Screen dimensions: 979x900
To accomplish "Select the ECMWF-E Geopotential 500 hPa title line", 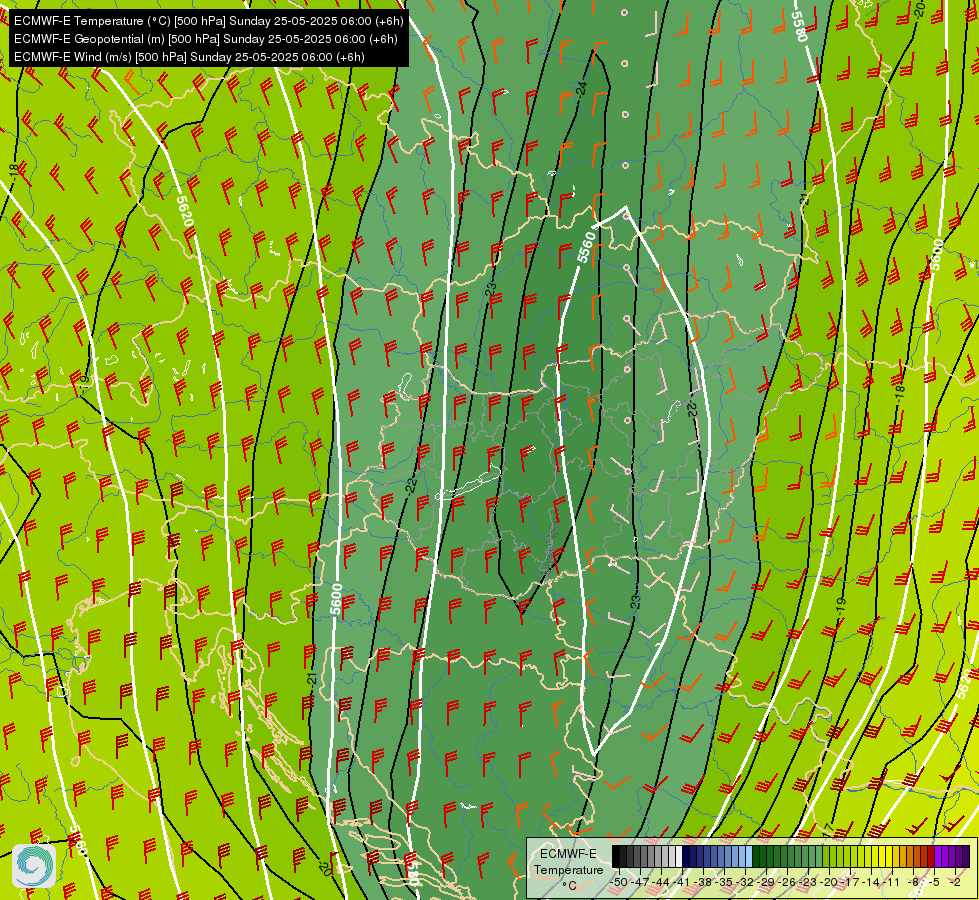I will pyautogui.click(x=205, y=39).
